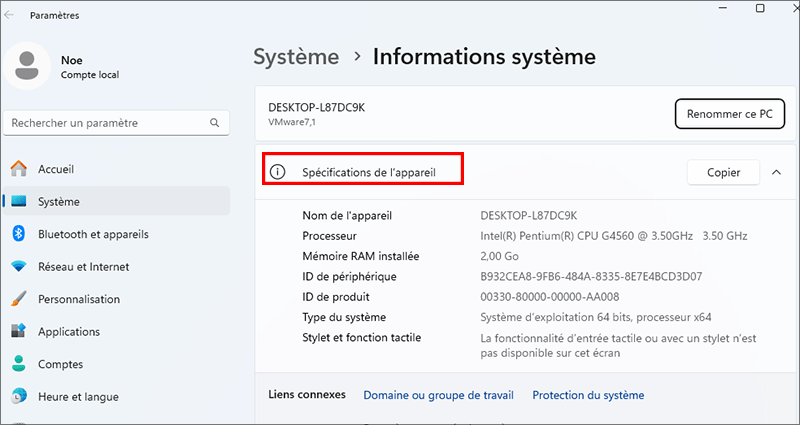Open Applications settings
The width and height of the screenshot is (800, 425).
[116, 332]
